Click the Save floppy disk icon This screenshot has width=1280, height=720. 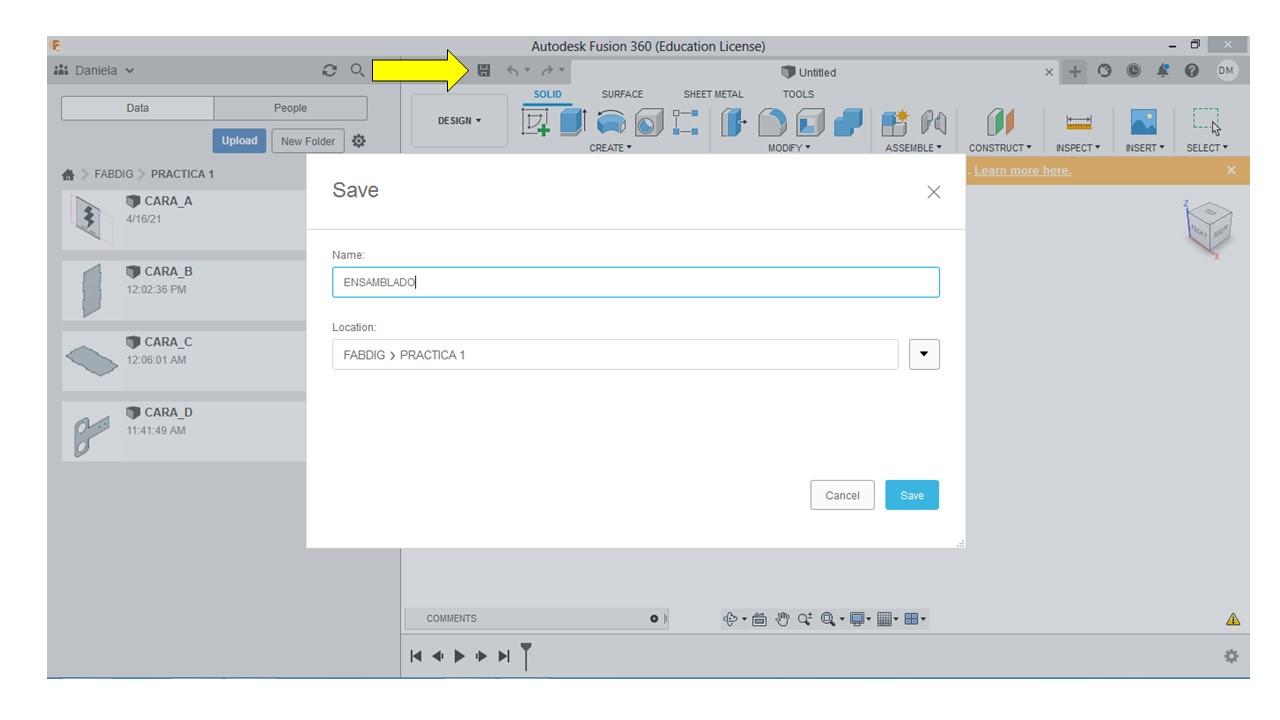coord(485,71)
